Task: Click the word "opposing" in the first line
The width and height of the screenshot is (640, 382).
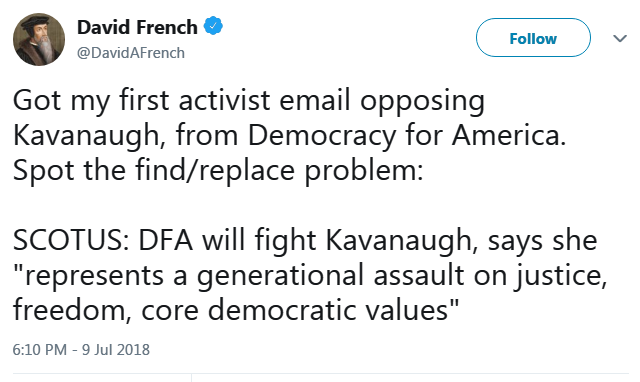Action: pyautogui.click(x=422, y=101)
